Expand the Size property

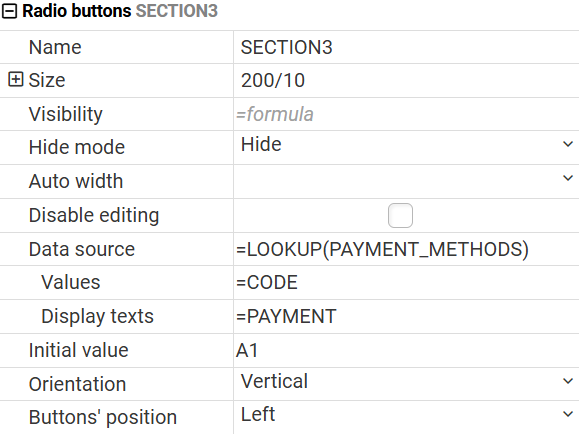click(16, 79)
